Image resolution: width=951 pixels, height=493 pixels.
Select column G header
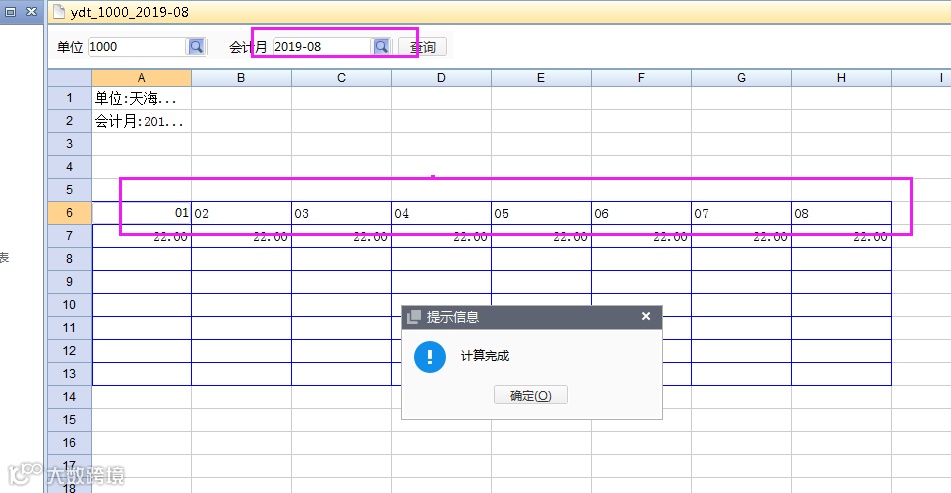coord(741,78)
